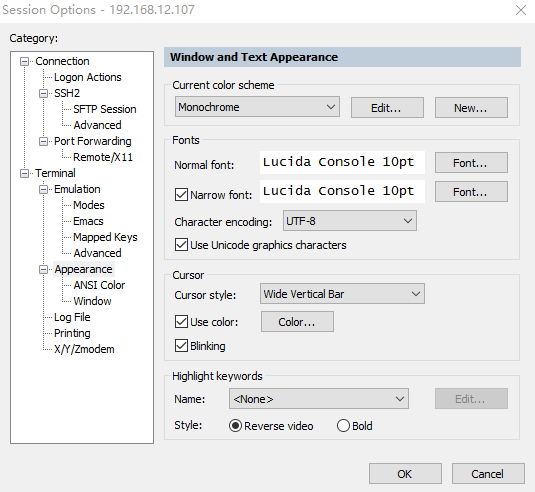The image size is (535, 492).
Task: Select the Terminal category label
Action: 55,173
